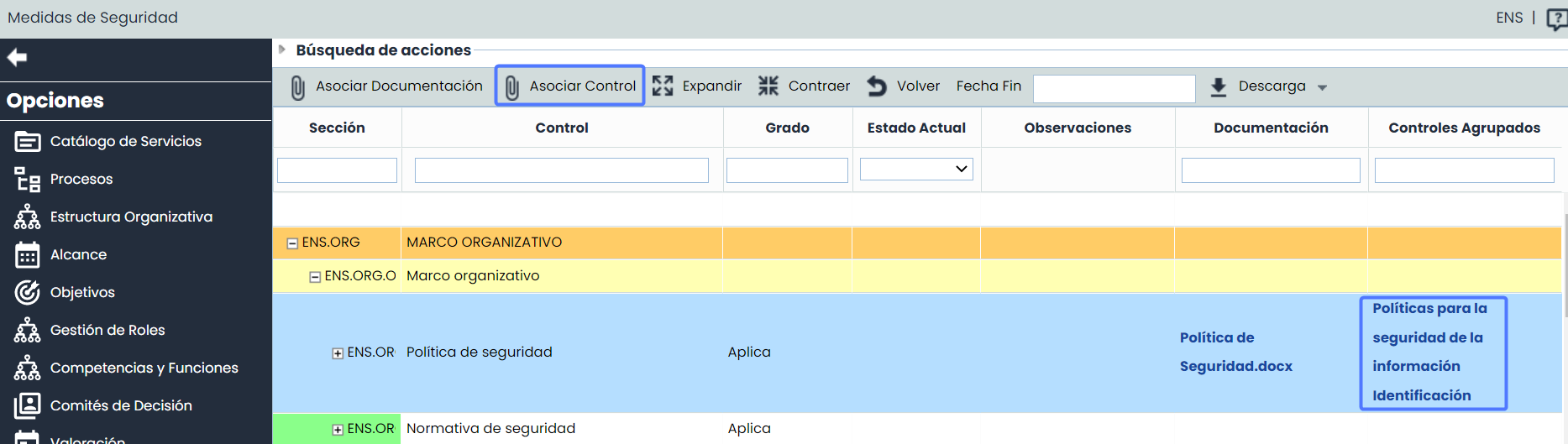
Task: Expand the Normativa de seguridad row
Action: (338, 430)
